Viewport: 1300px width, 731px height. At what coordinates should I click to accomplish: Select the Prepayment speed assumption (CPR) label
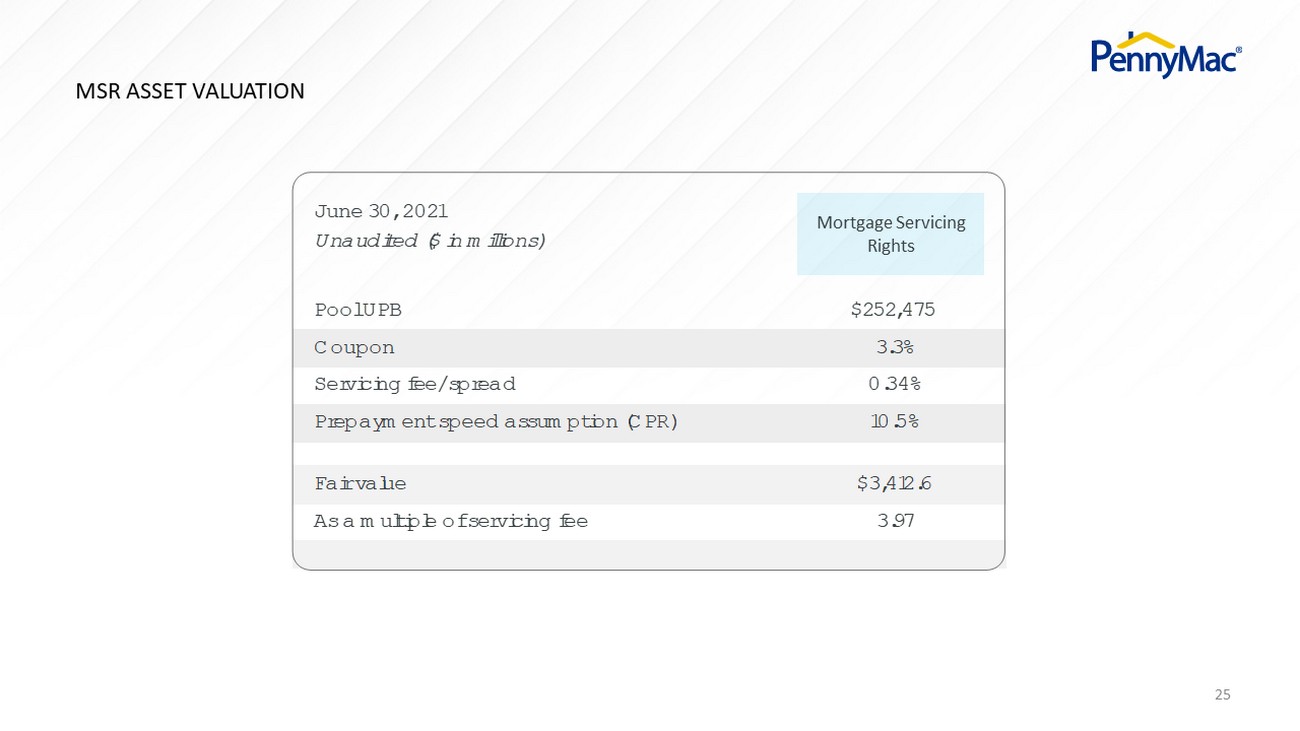click(496, 422)
